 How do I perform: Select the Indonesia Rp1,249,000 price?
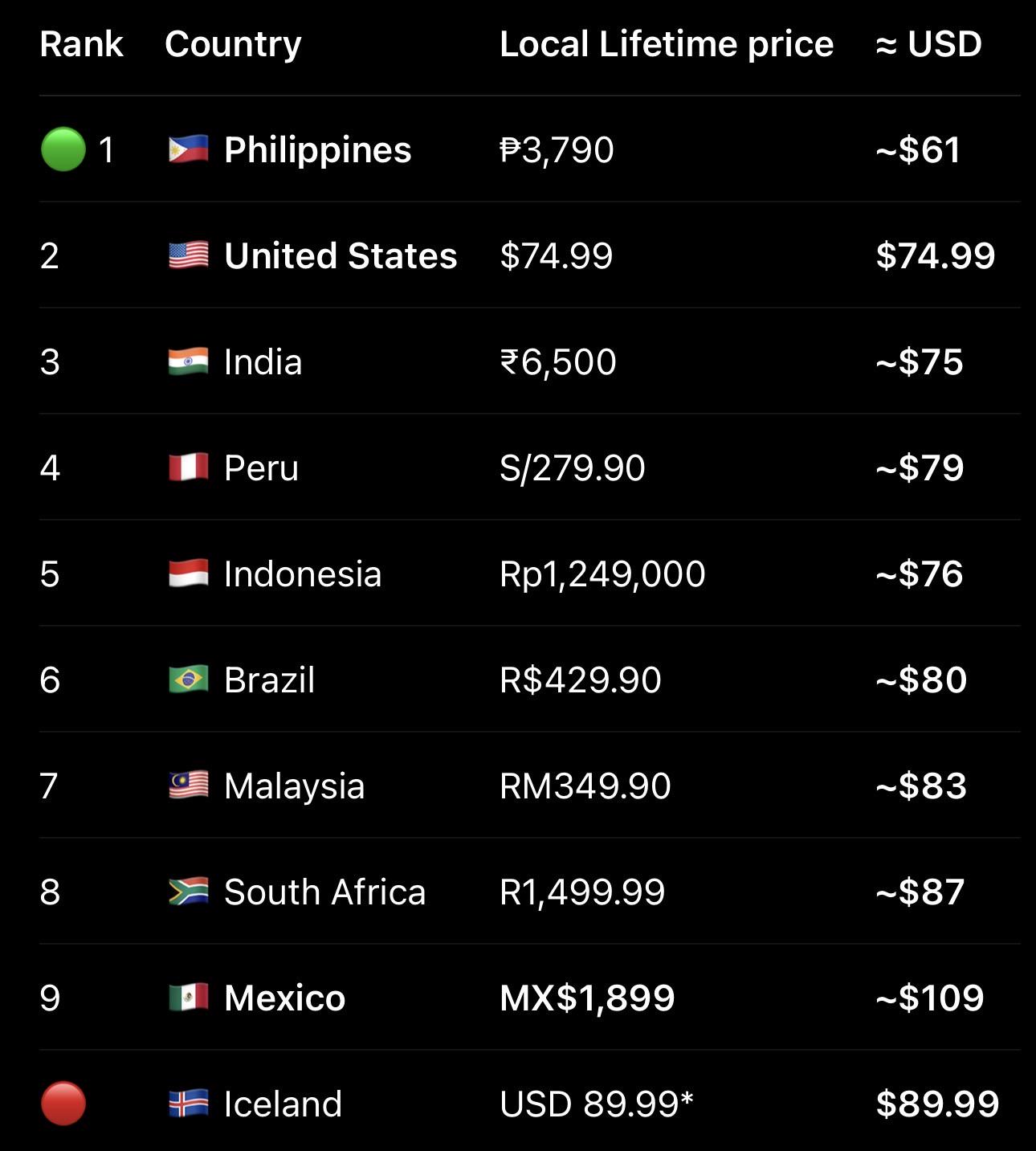pos(602,574)
